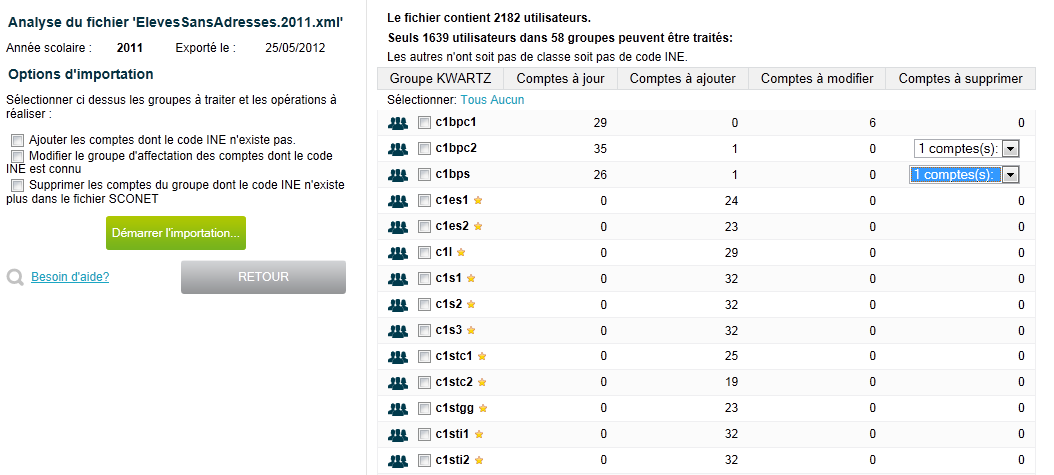The width and height of the screenshot is (1054, 475).
Task: Enable 'Modifier le groupe d'affectation' option
Action: pyautogui.click(x=17, y=156)
